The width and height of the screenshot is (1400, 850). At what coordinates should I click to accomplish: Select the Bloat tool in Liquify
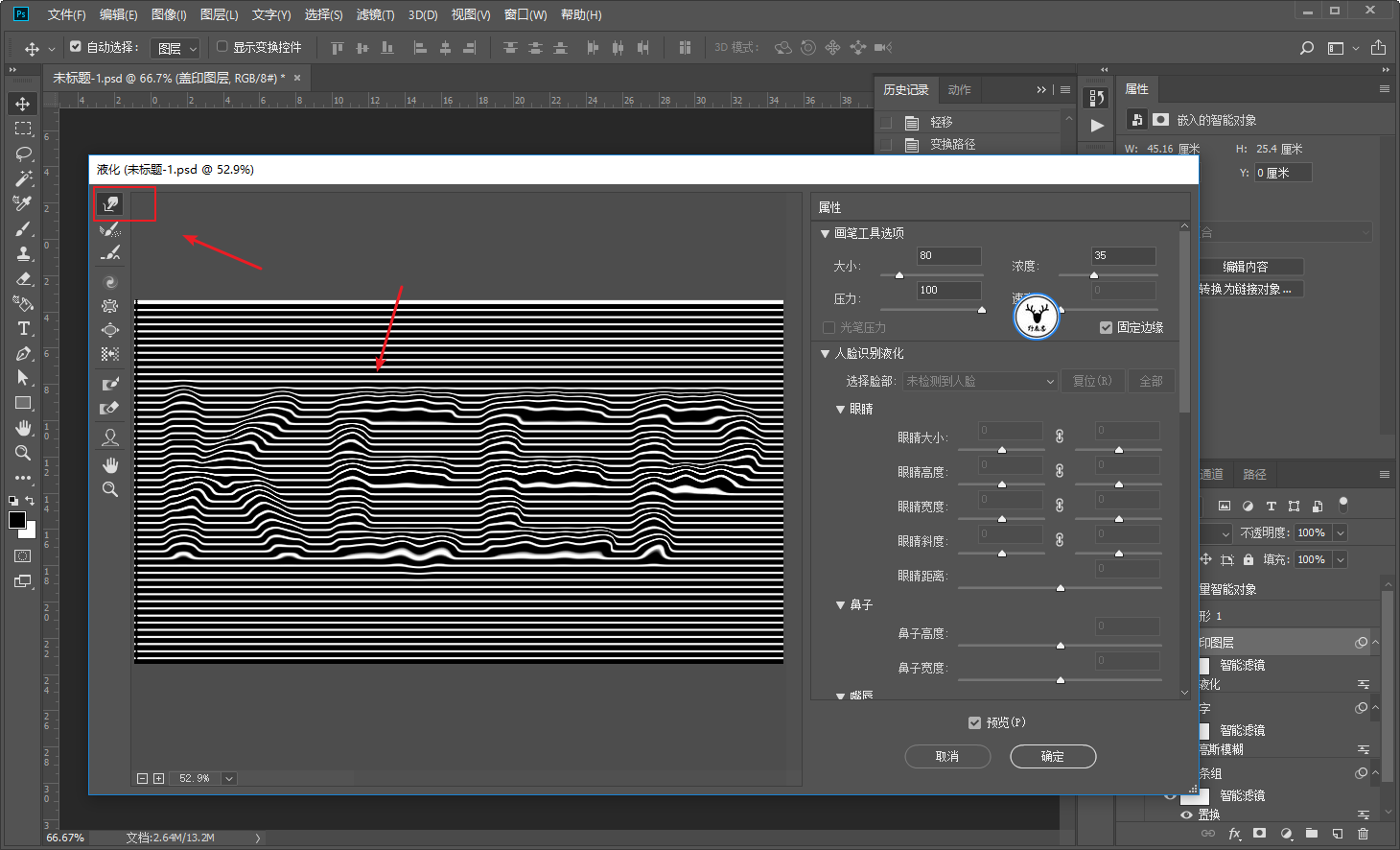110,330
